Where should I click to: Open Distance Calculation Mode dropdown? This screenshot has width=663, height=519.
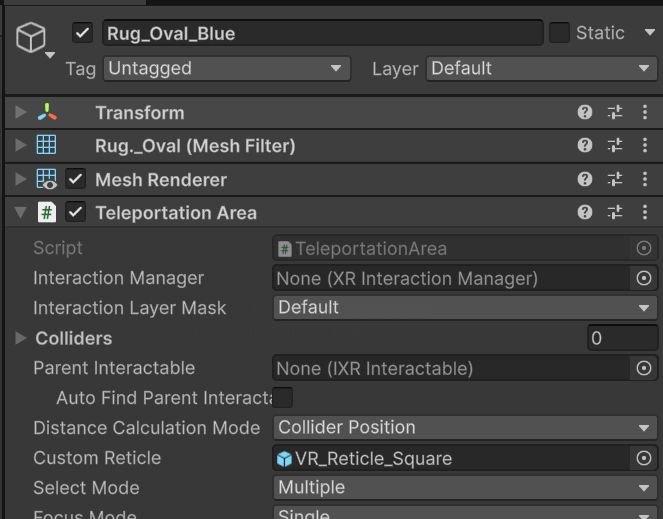[x=465, y=428]
